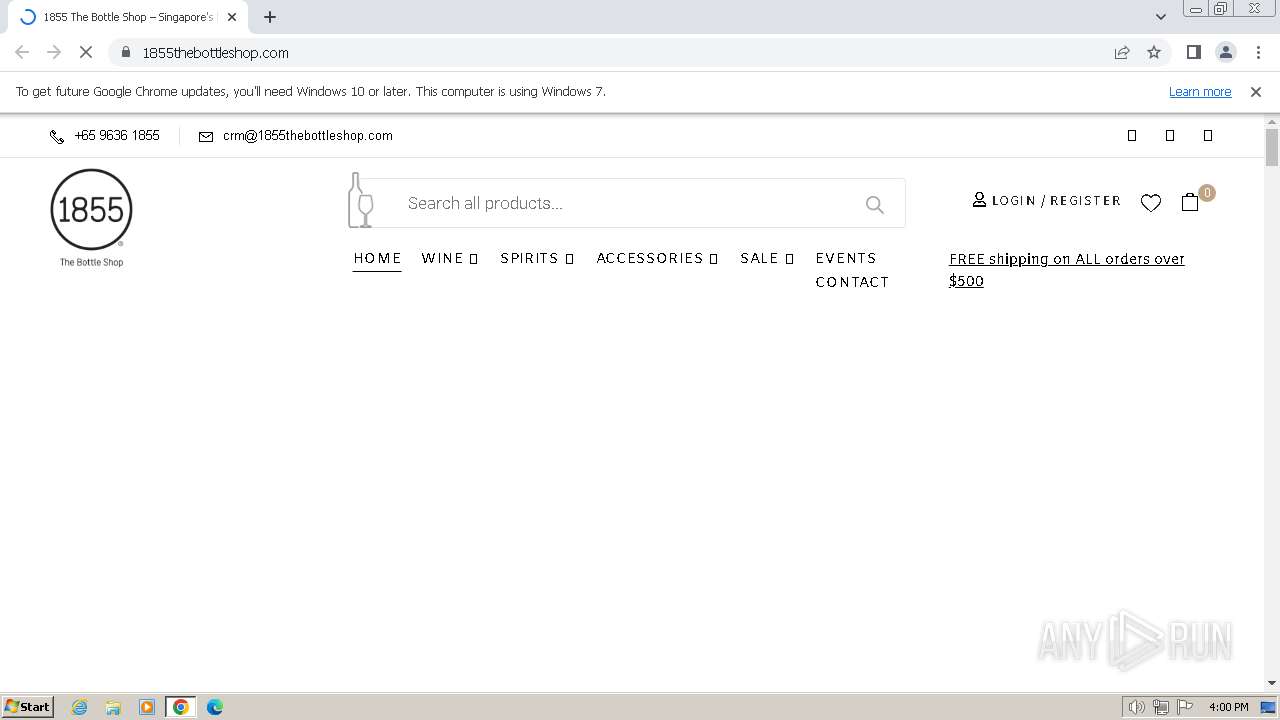Expand the SALE menu
1280x720 pixels.
(x=767, y=258)
